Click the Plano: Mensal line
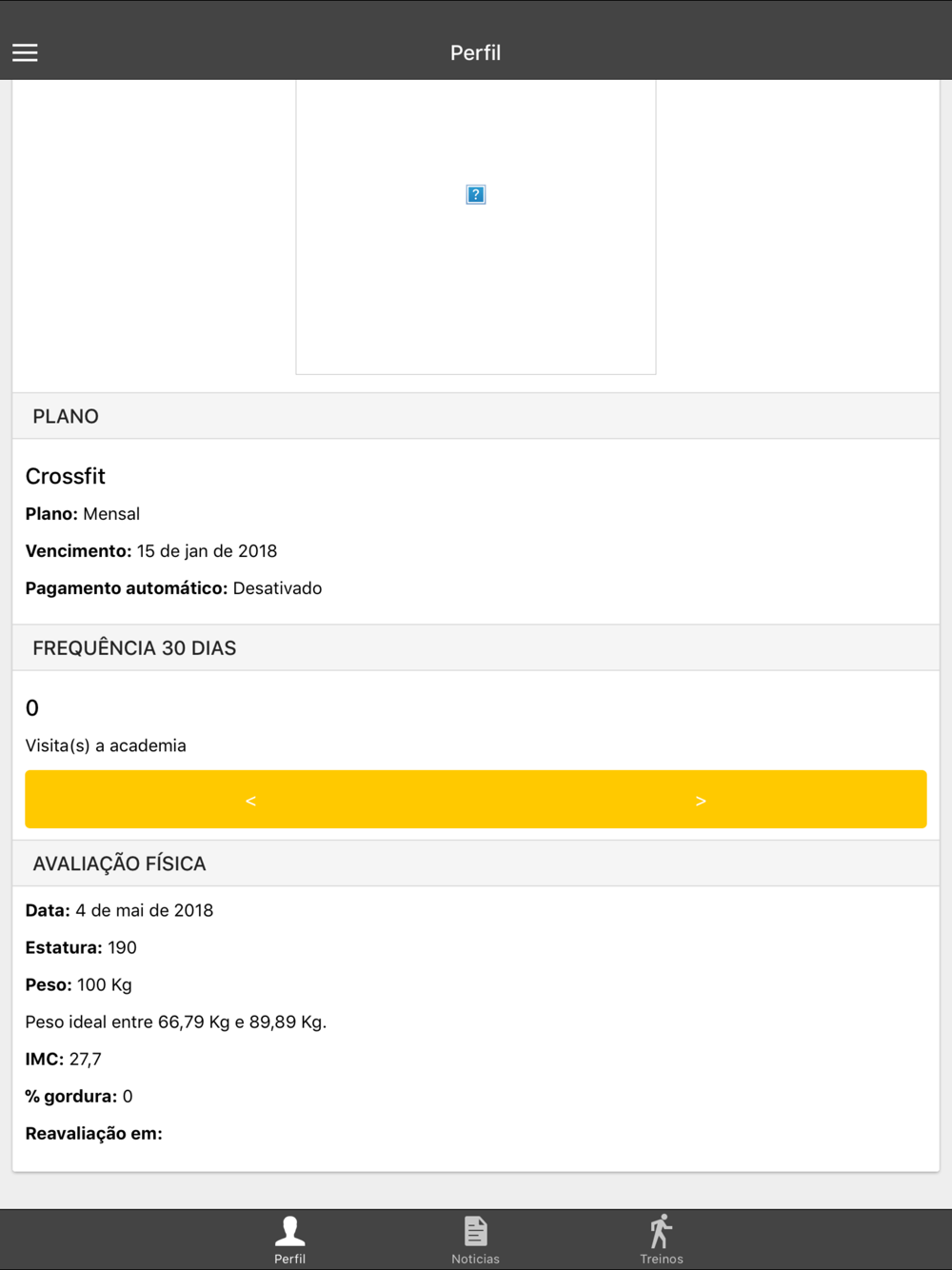952x1270 pixels. 83,514
